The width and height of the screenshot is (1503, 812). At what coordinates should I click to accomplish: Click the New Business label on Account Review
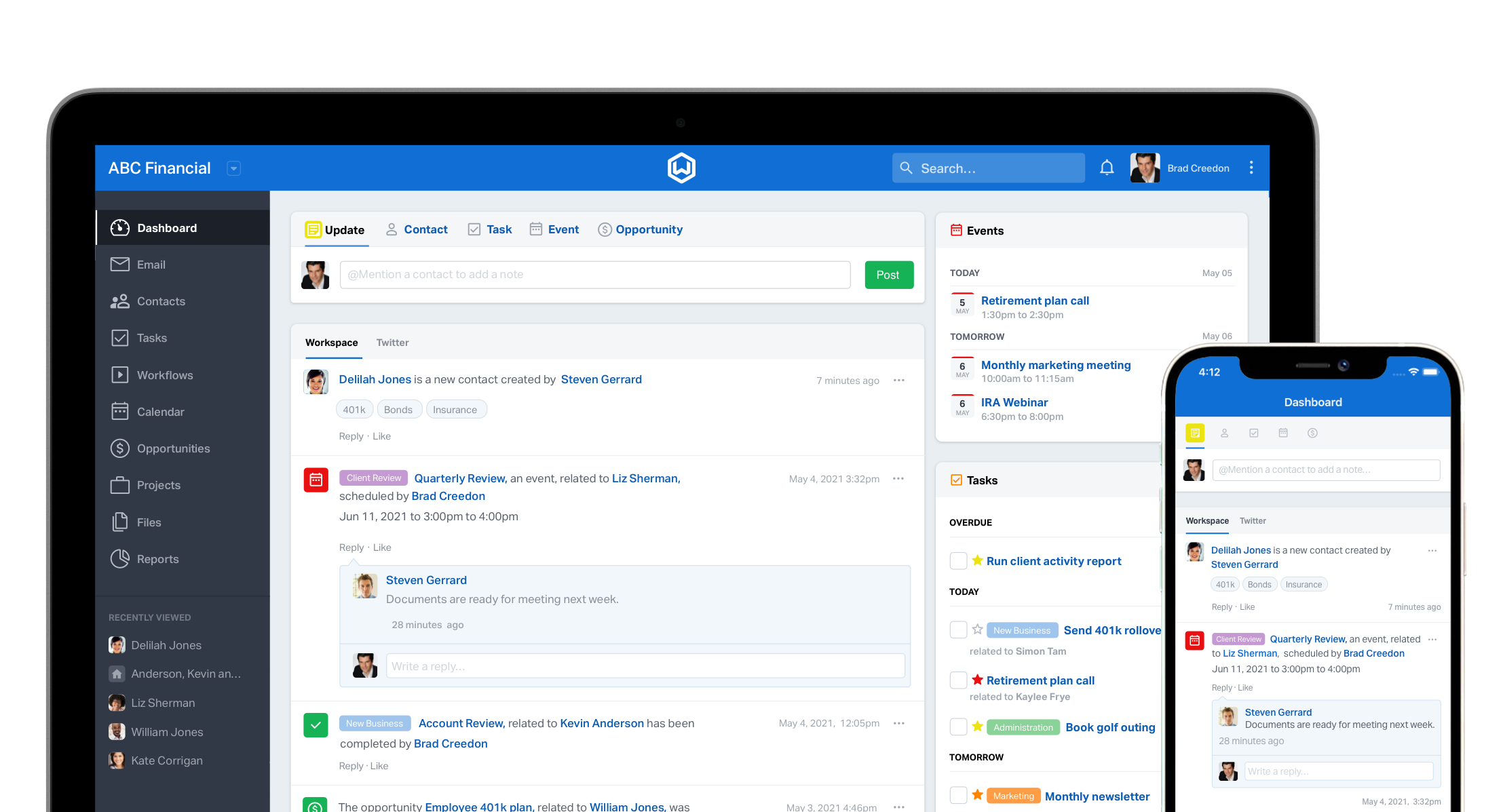[375, 724]
